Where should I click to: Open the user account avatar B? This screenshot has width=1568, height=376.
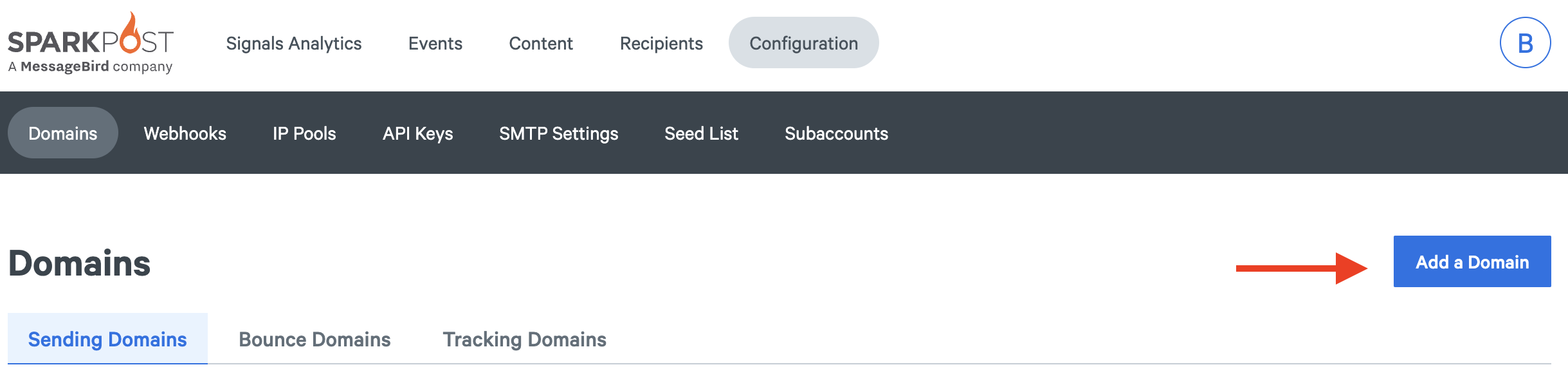pyautogui.click(x=1525, y=42)
